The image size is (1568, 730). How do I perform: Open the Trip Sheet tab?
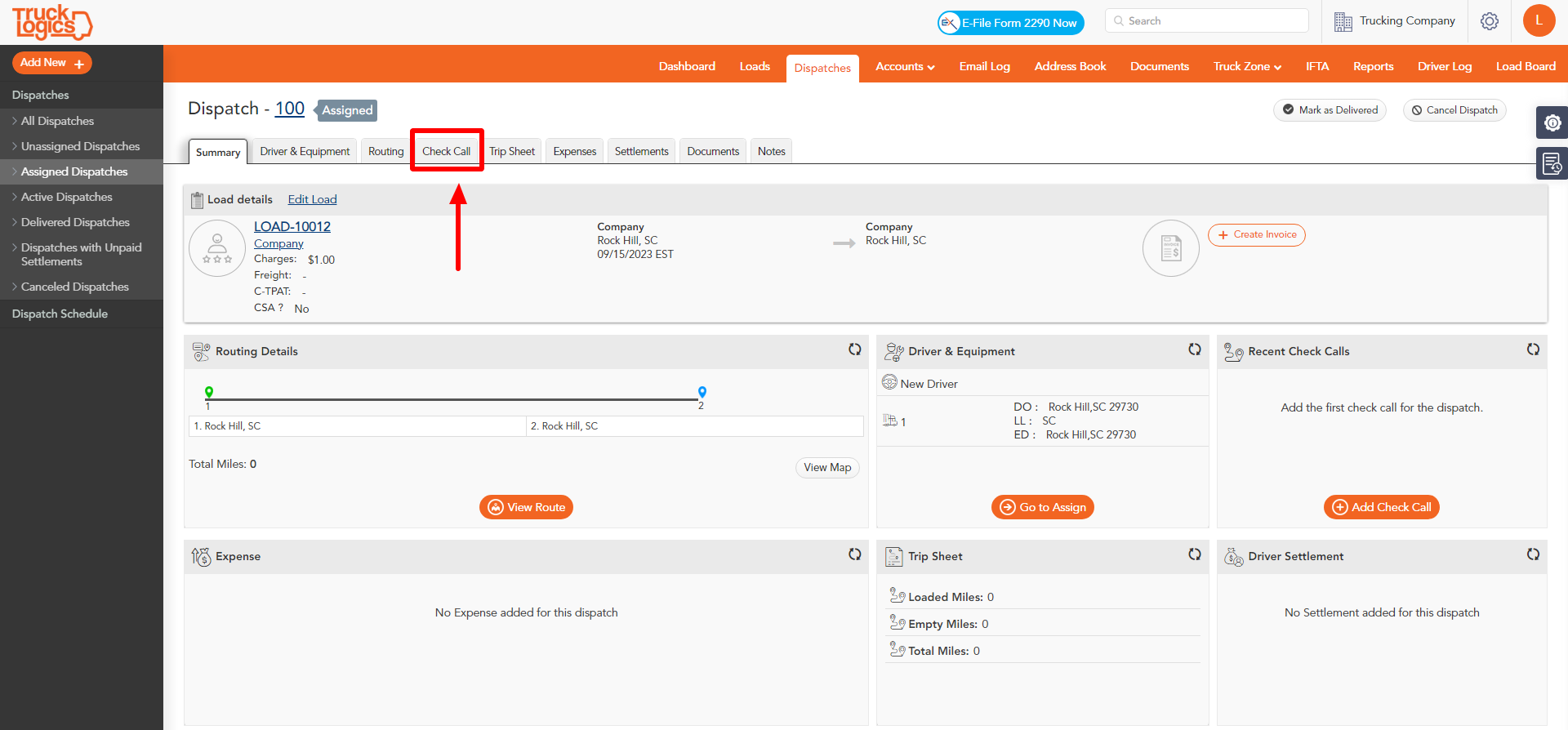click(x=512, y=151)
